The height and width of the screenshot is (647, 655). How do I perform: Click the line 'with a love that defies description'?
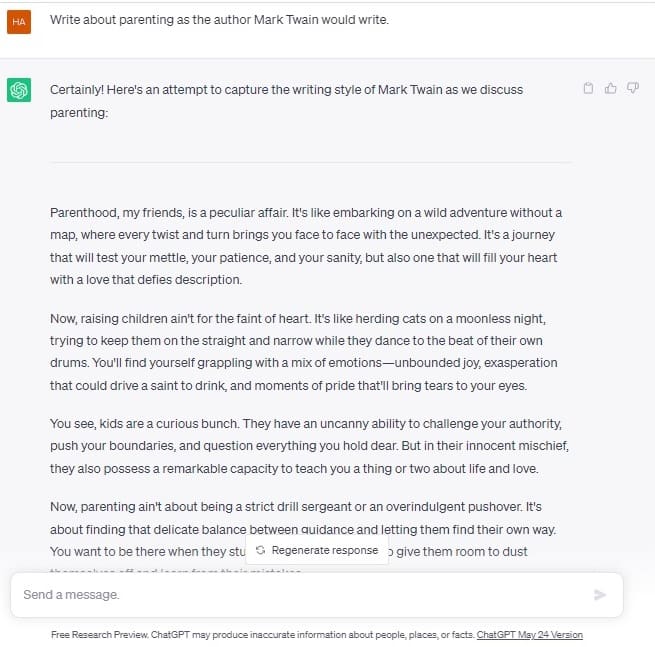coord(146,279)
